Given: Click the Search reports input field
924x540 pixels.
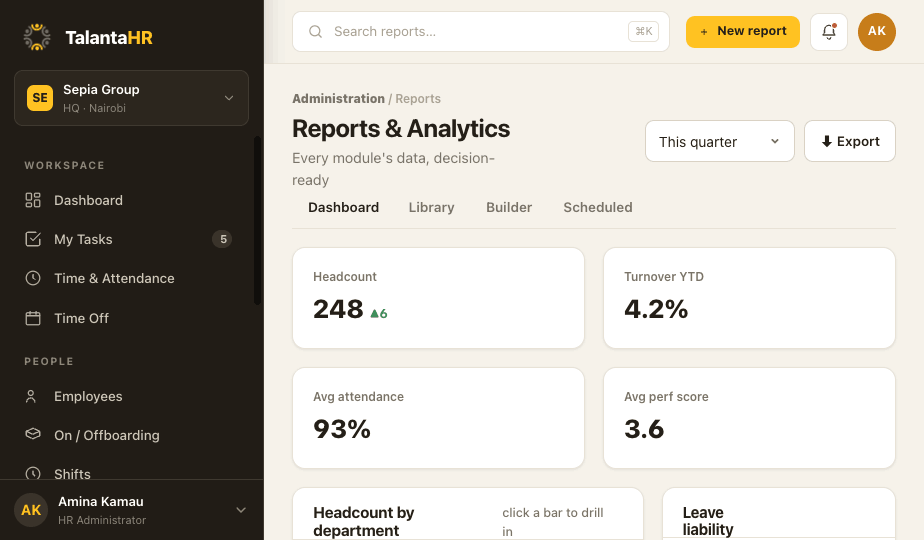Looking at the screenshot, I should [481, 32].
